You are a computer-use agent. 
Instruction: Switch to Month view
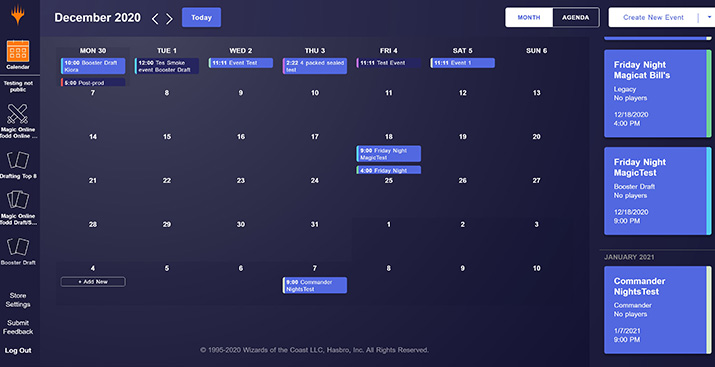point(529,17)
